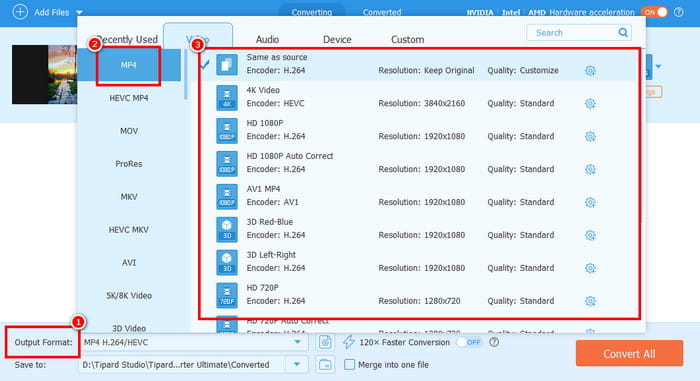The image size is (700, 381).
Task: Open settings gear for AV1 MP4
Action: coord(590,202)
